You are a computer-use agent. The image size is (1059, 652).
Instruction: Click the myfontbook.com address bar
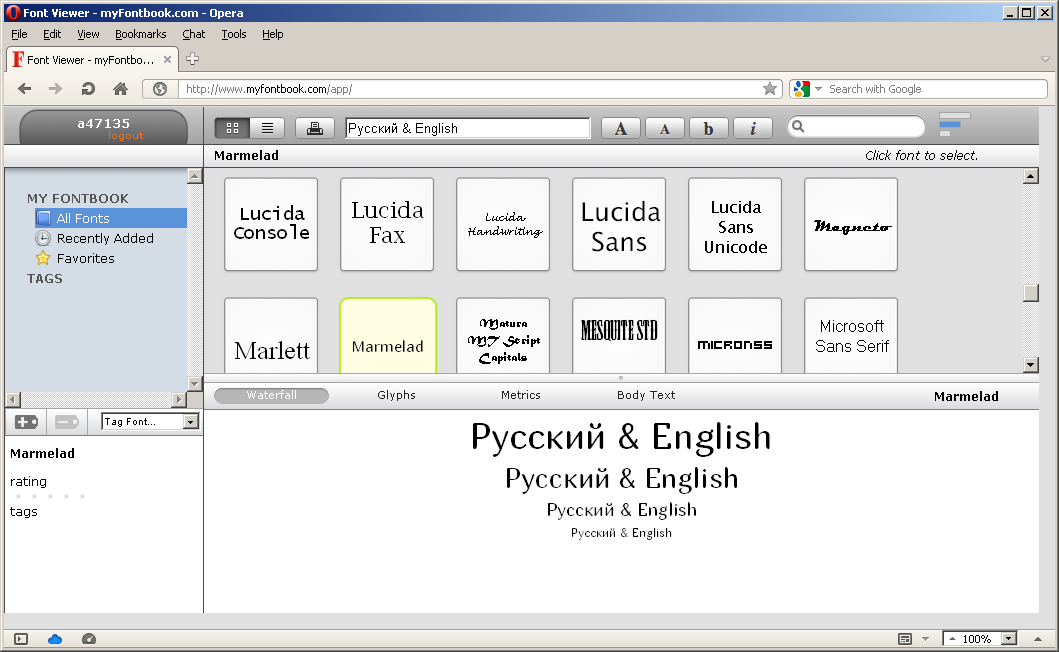click(470, 89)
